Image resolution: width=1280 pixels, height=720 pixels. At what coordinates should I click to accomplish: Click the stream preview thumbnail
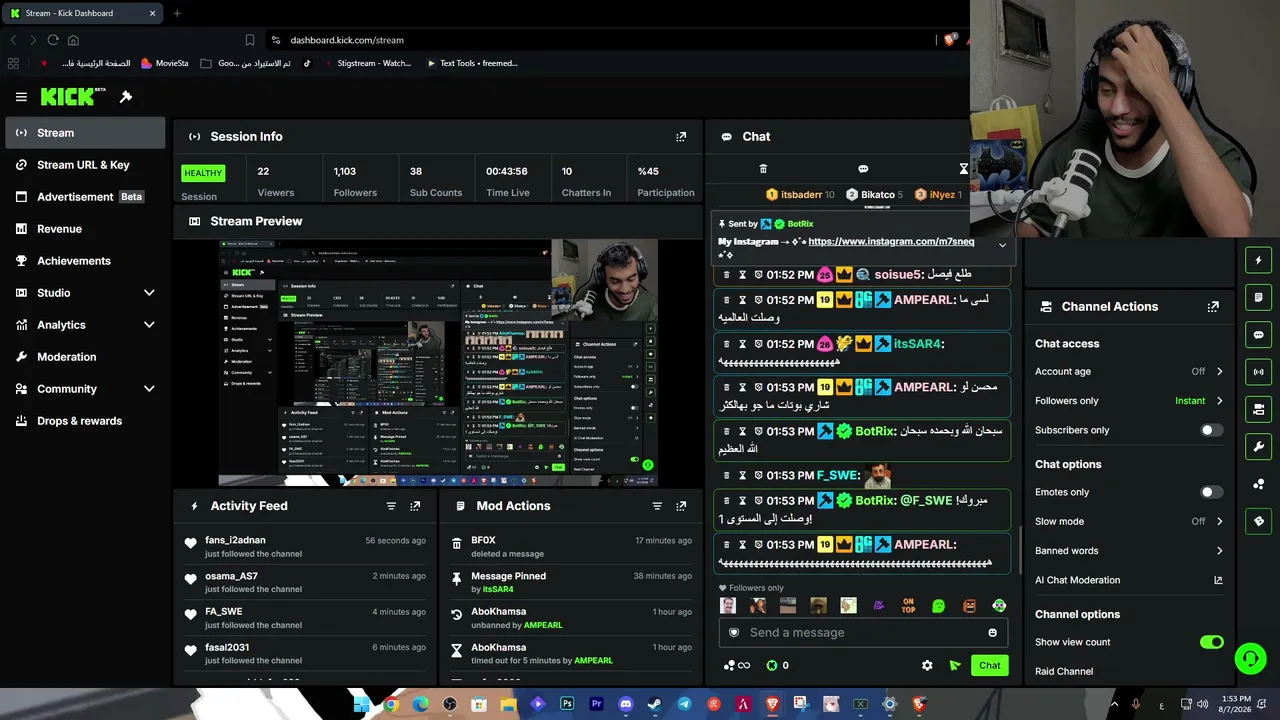[438, 363]
